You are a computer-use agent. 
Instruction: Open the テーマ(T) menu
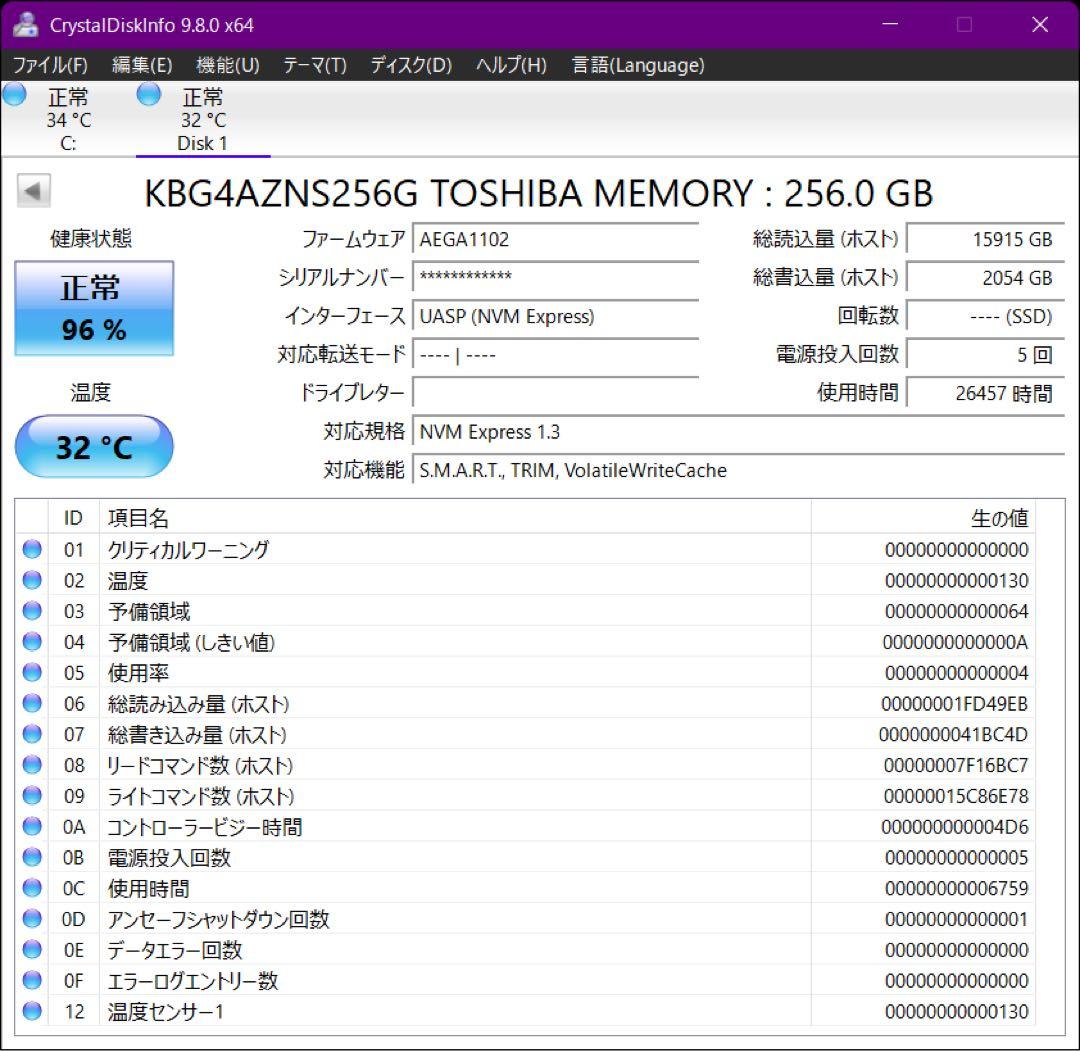[315, 65]
